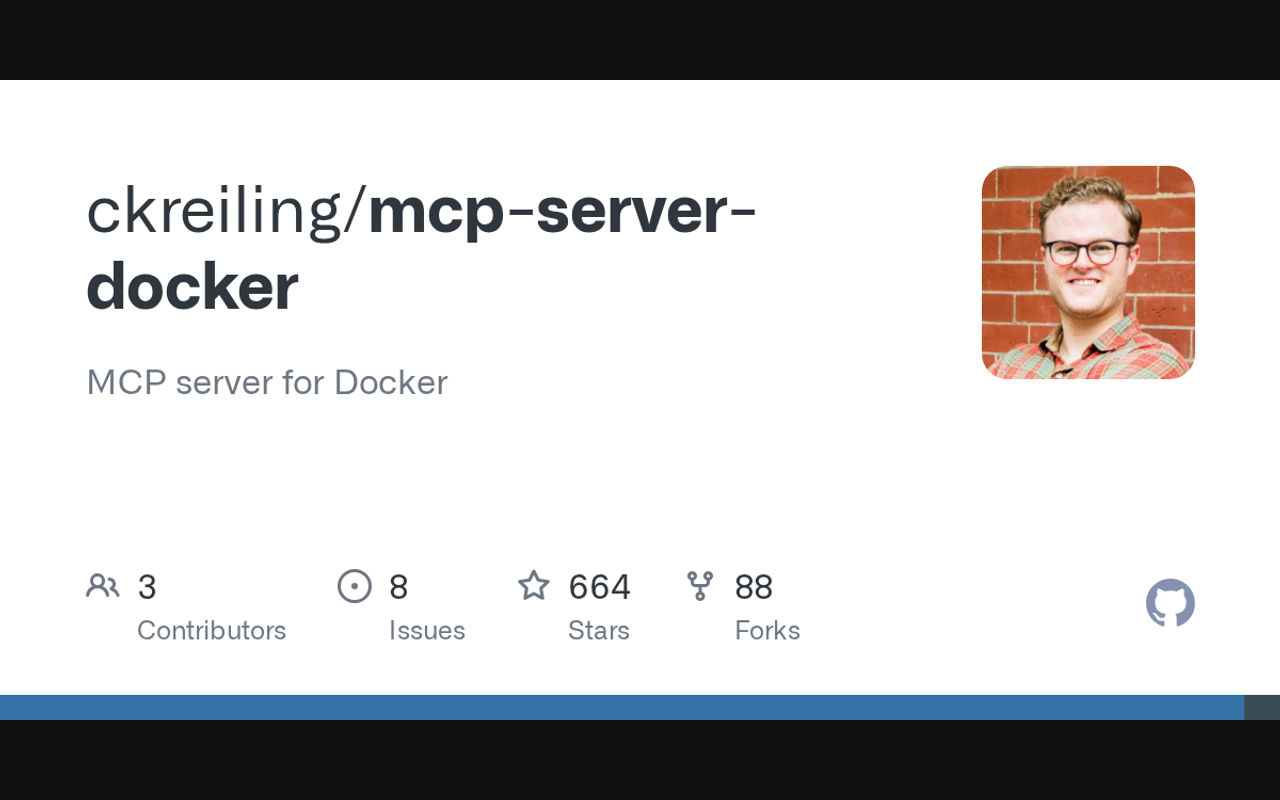Click the GitHub octocat logo

click(x=1170, y=603)
